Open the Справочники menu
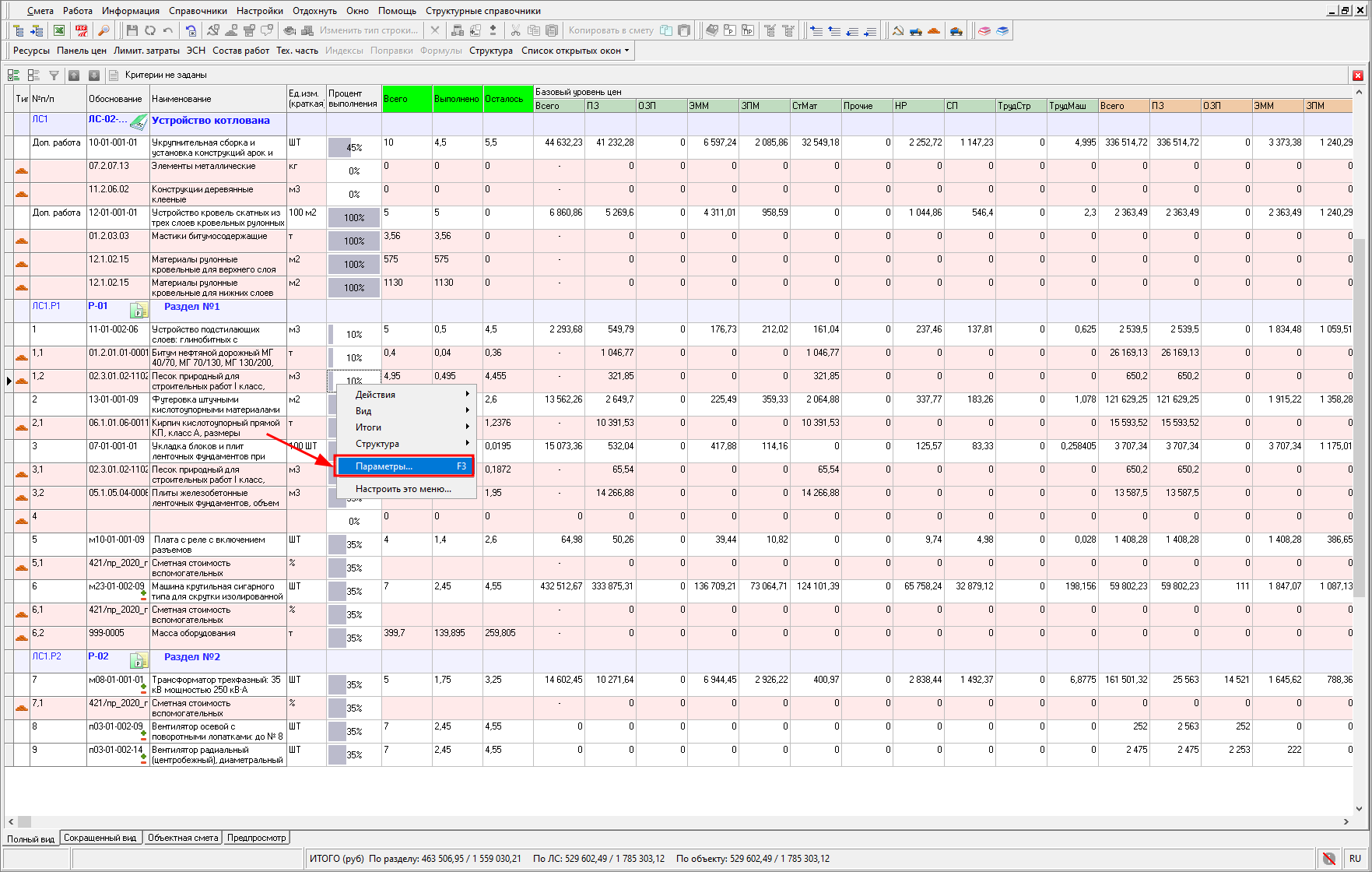The image size is (1372, 872). coord(198,11)
